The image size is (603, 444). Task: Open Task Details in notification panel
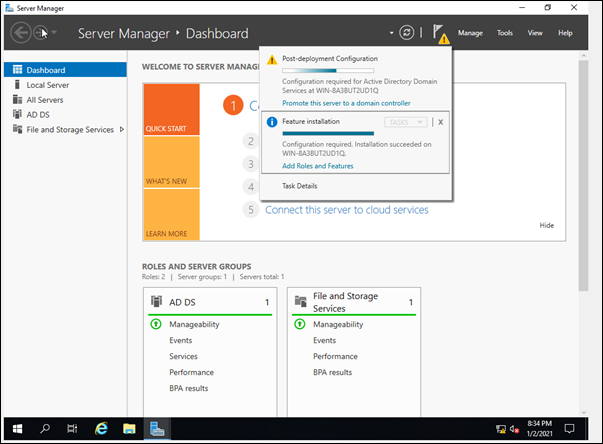pyautogui.click(x=300, y=186)
